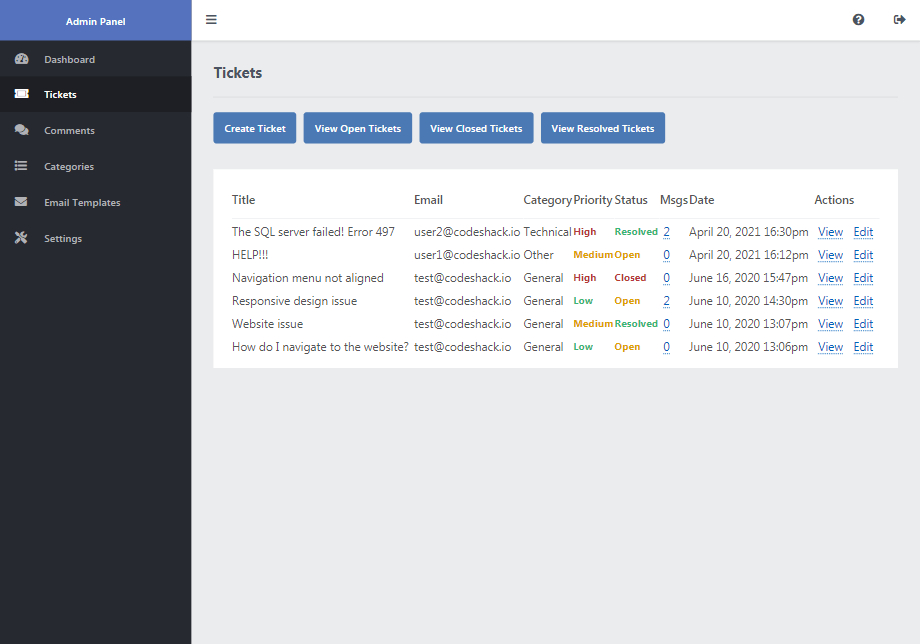The width and height of the screenshot is (920, 644).
Task: Click the Admin Panel header title
Action: click(96, 21)
